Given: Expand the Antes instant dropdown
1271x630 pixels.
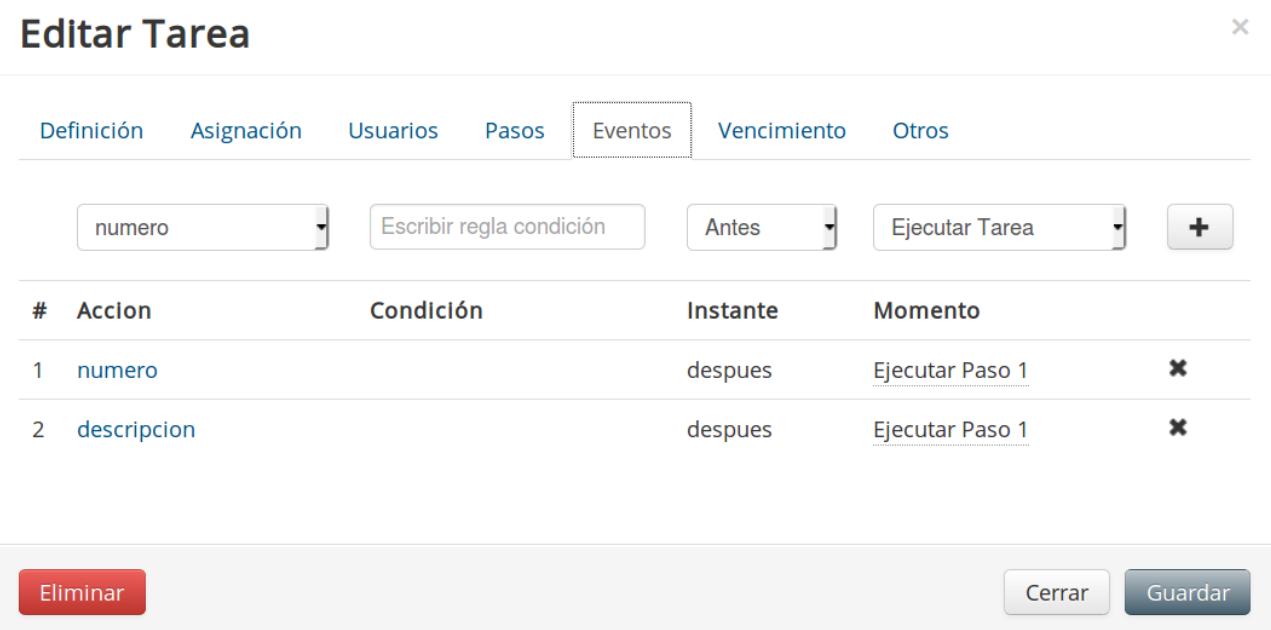Looking at the screenshot, I should point(762,227).
